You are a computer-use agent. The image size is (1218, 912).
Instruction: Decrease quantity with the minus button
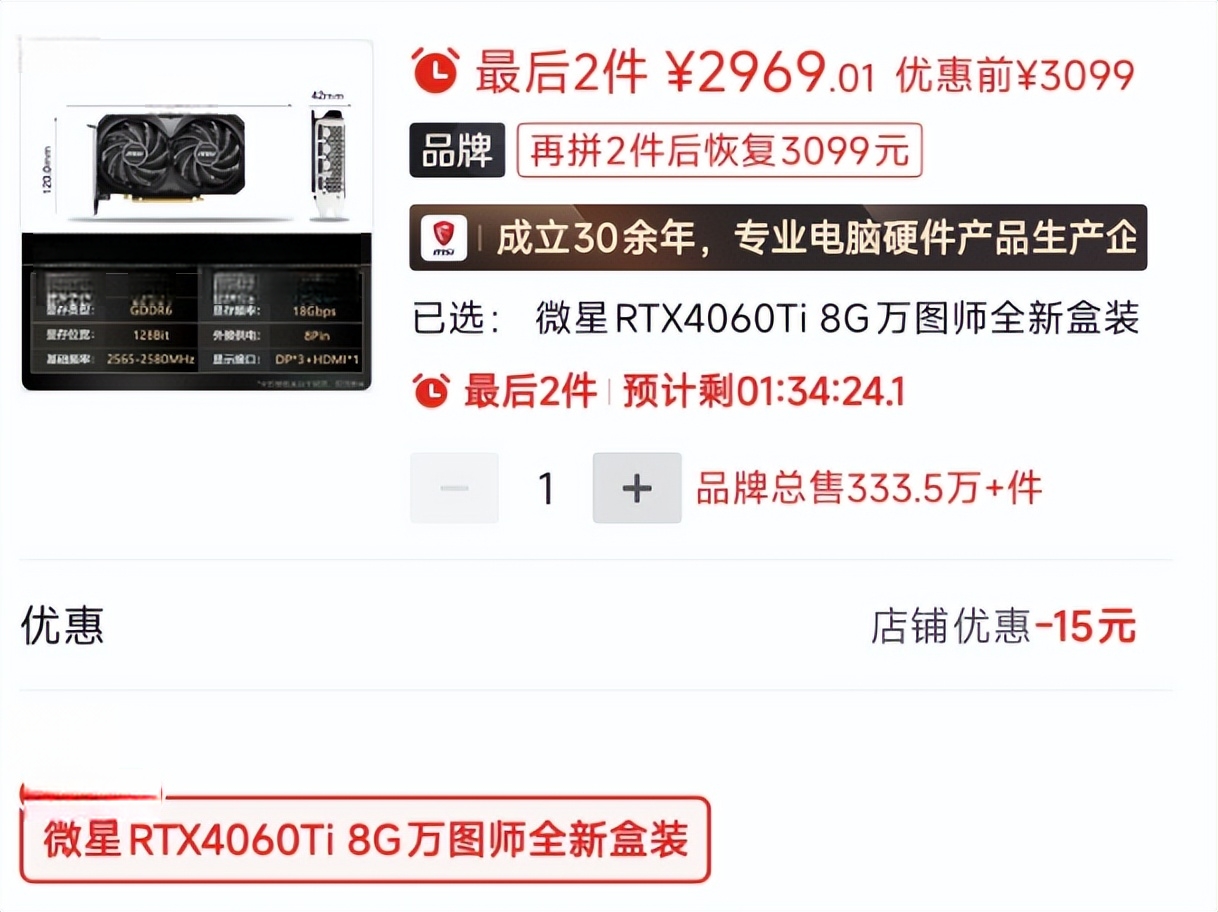454,488
